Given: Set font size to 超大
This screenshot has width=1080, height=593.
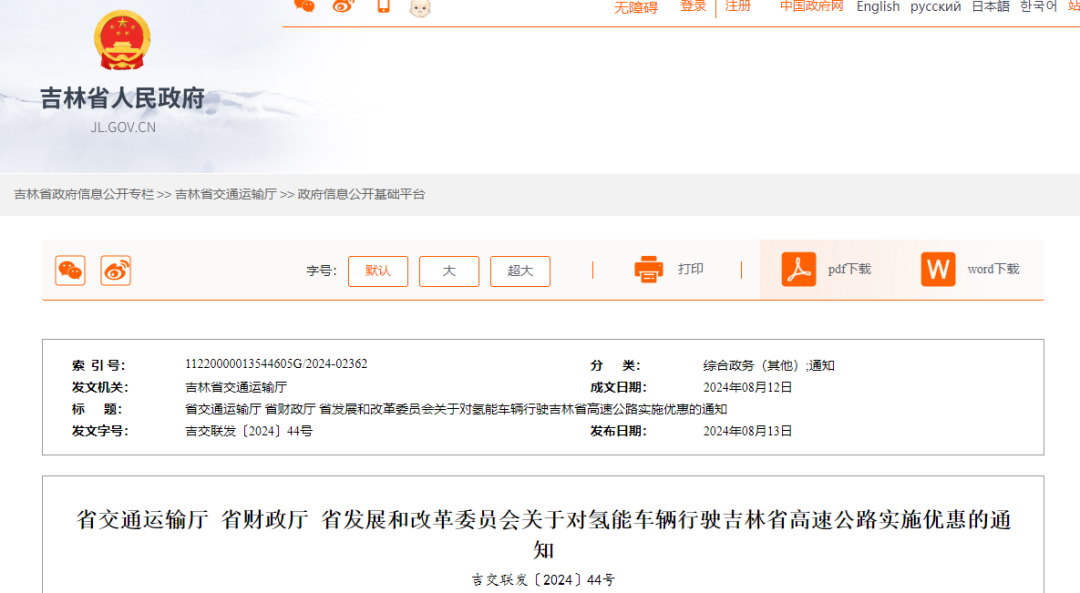Looking at the screenshot, I should [520, 271].
